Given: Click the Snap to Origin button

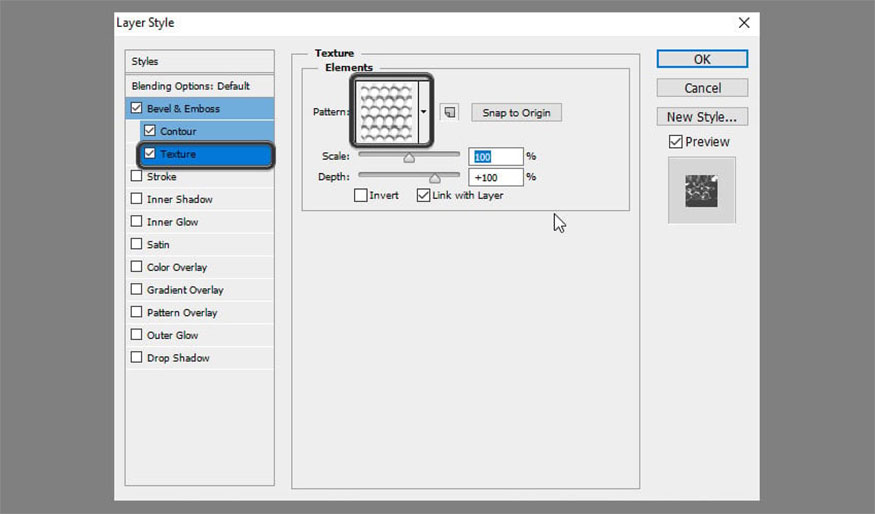Looking at the screenshot, I should (516, 113).
